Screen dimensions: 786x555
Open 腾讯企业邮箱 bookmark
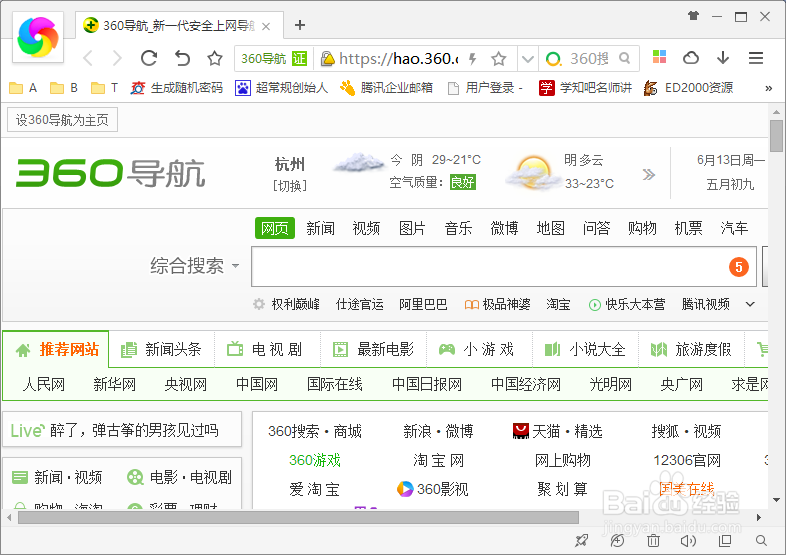[386, 88]
